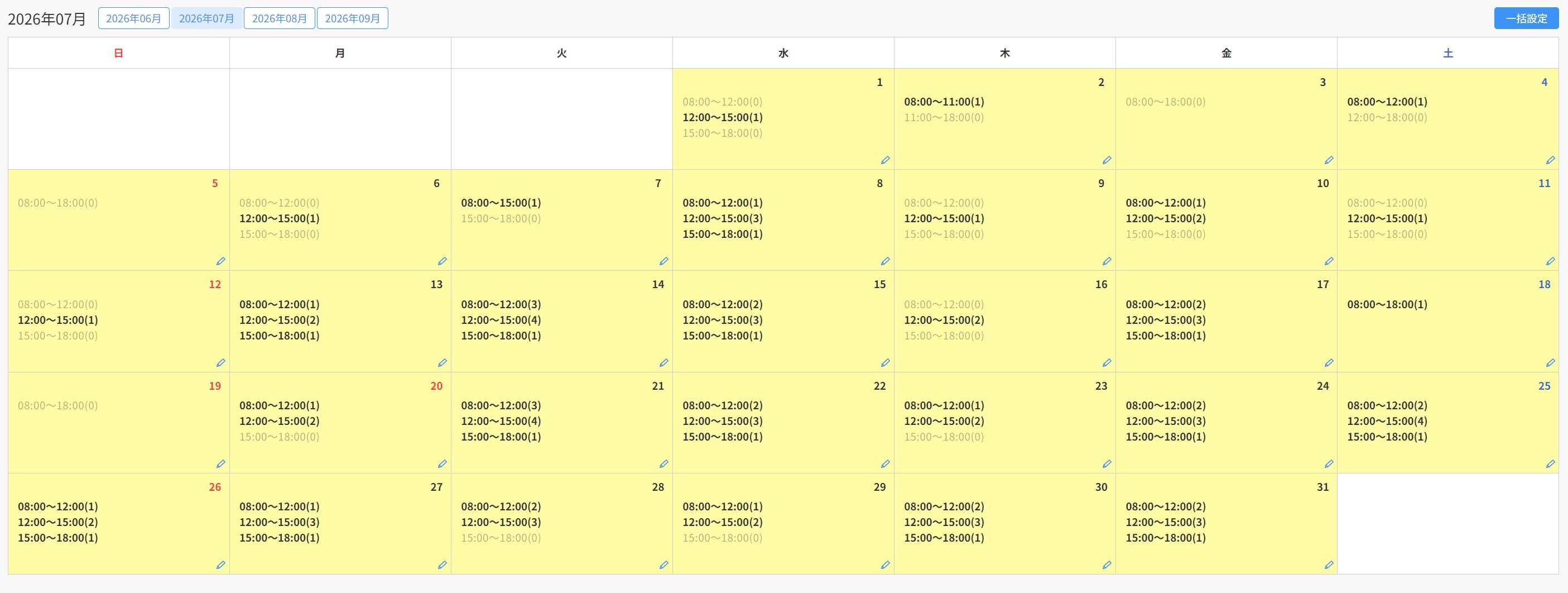
Task: Click the edit pencil on July 10
Action: [1329, 261]
